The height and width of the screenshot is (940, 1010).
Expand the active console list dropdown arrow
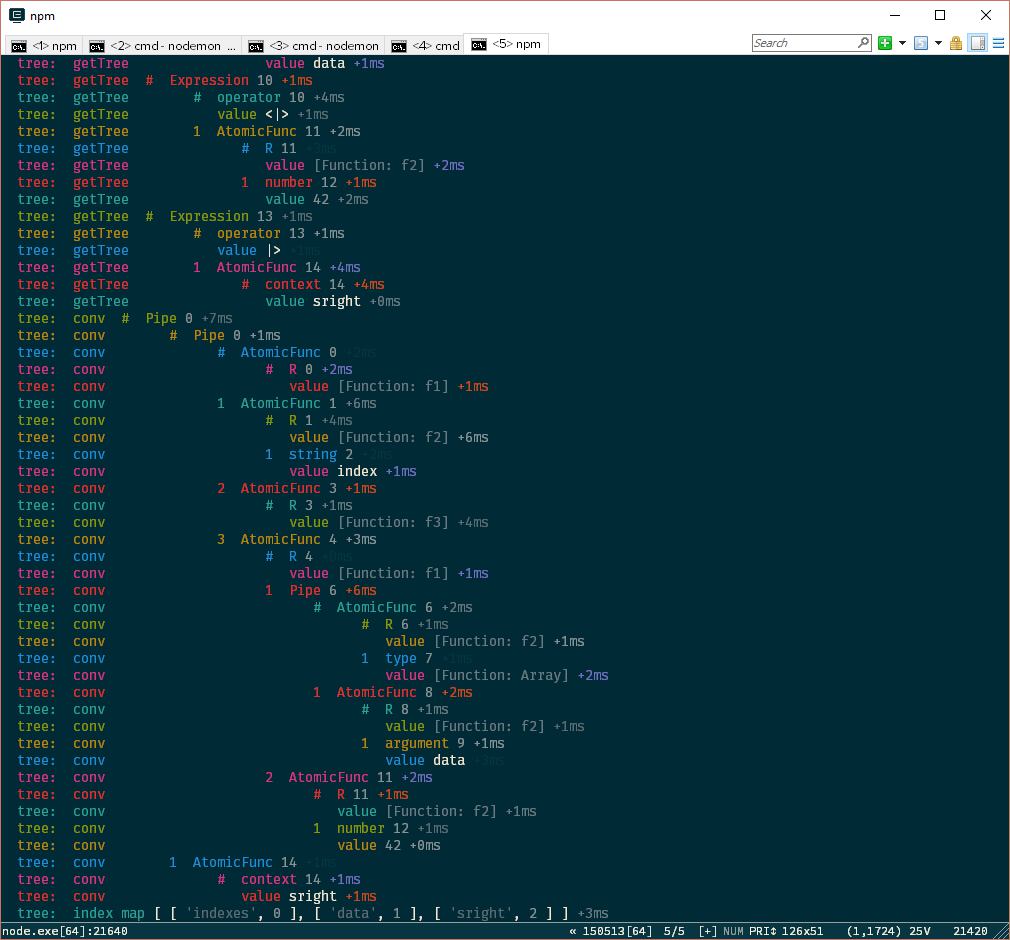(938, 43)
